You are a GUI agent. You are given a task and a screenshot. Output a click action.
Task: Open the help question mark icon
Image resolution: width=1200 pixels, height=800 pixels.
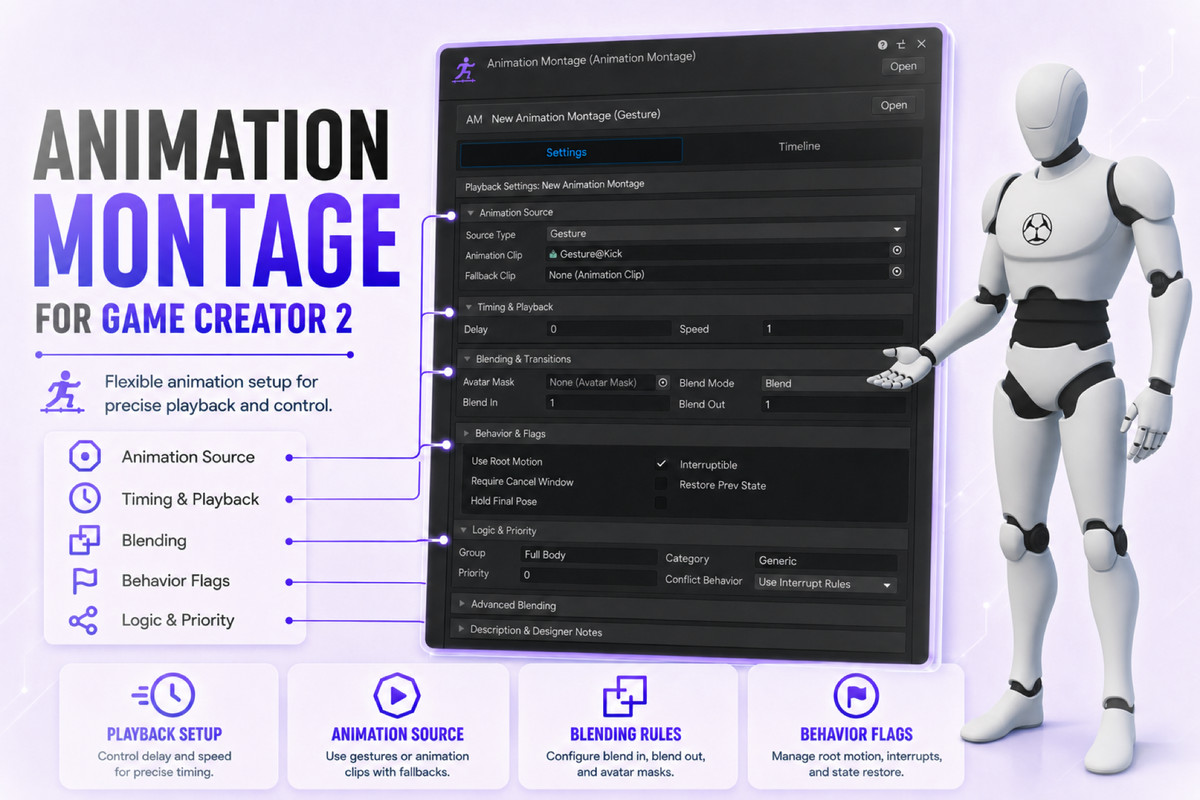882,45
